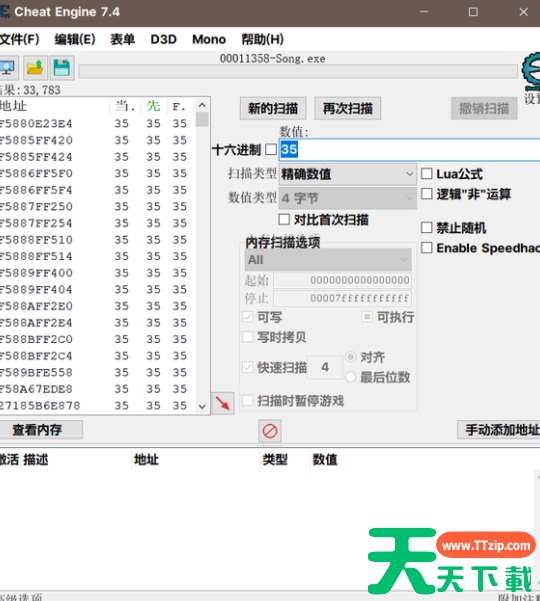Image resolution: width=540 pixels, height=601 pixels.
Task: Select address row F588BFF2C4
Action: (98, 356)
